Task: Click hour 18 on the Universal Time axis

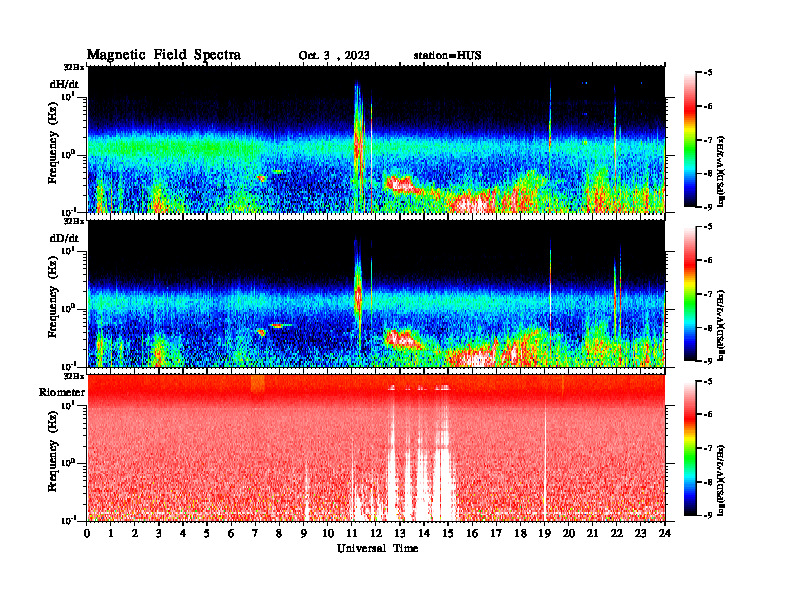Action: click(x=520, y=533)
